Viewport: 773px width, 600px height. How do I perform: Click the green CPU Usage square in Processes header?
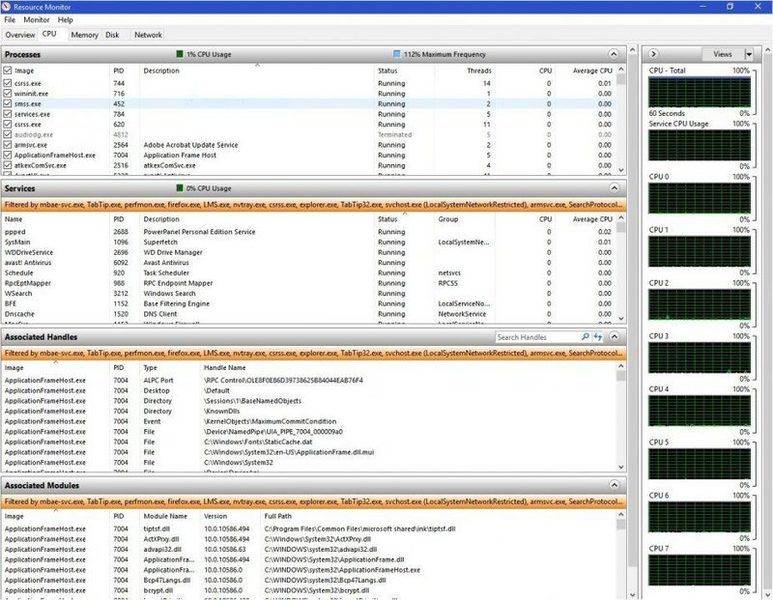pos(179,54)
